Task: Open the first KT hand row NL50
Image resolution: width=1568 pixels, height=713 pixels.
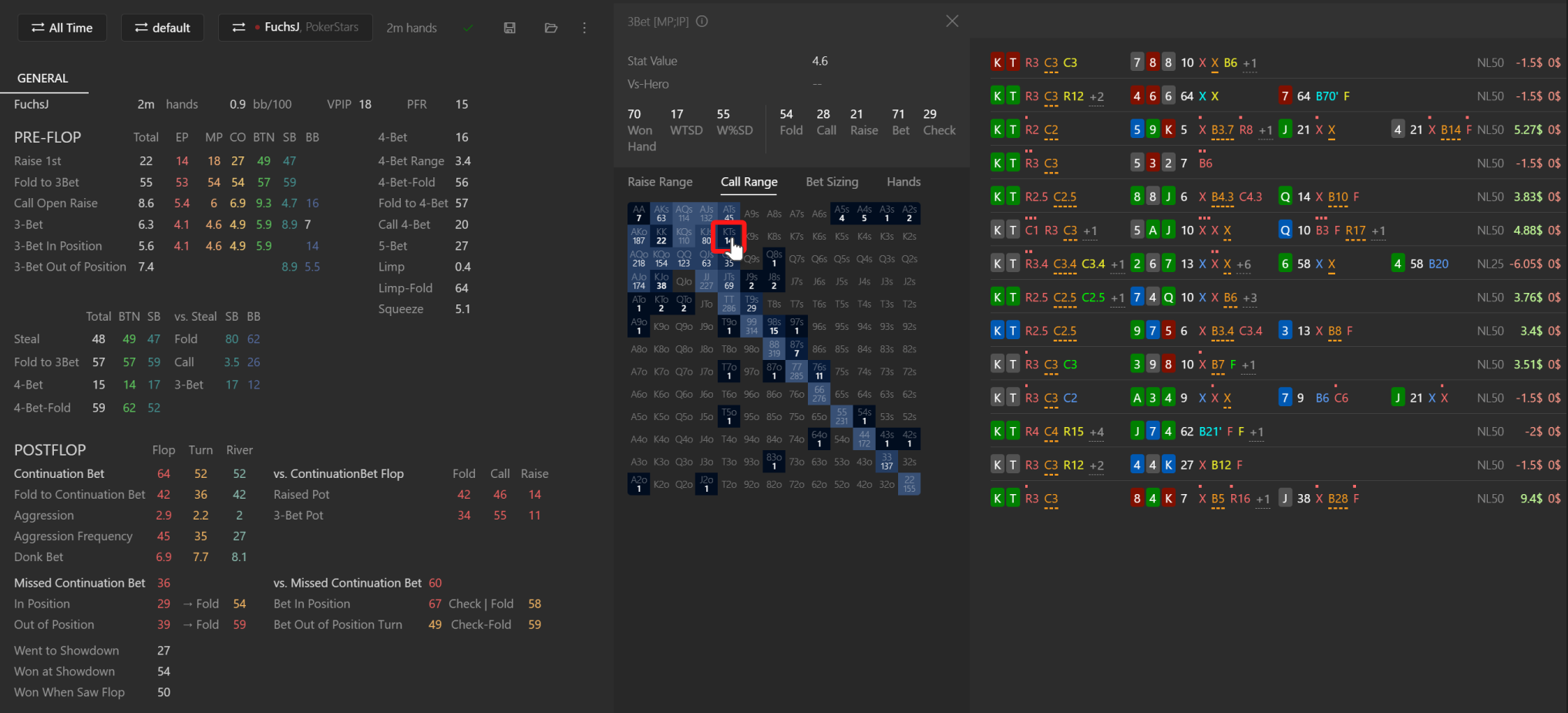Action: (1276, 62)
